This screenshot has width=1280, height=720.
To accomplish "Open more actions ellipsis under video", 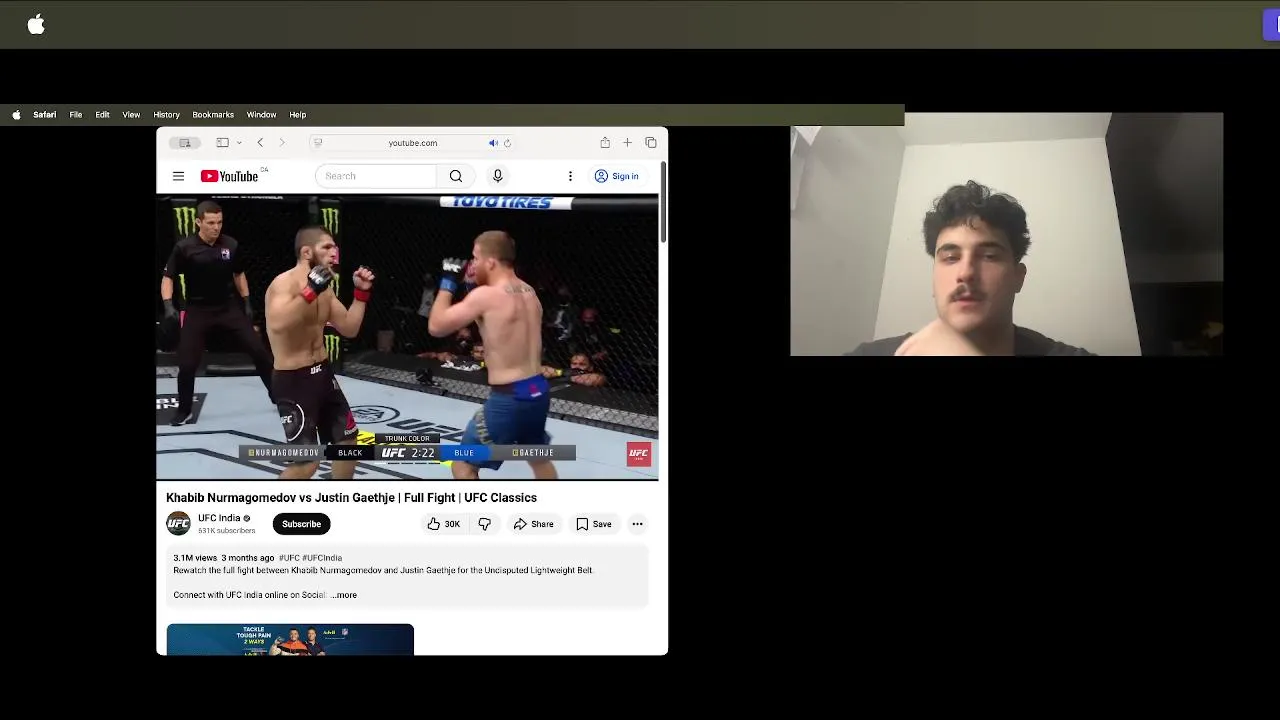I will [x=637, y=524].
